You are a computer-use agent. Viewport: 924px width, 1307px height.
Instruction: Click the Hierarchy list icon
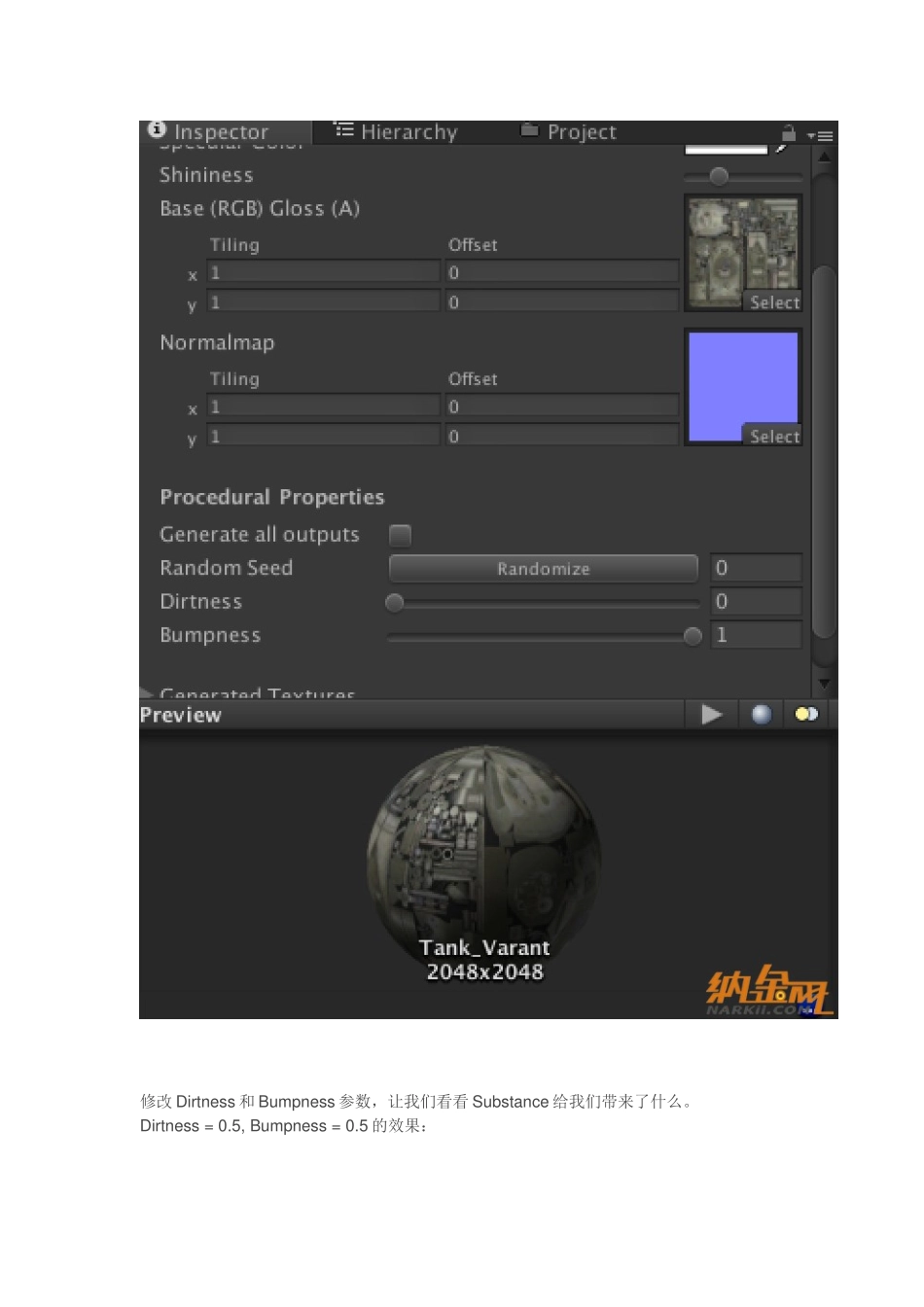coord(343,129)
